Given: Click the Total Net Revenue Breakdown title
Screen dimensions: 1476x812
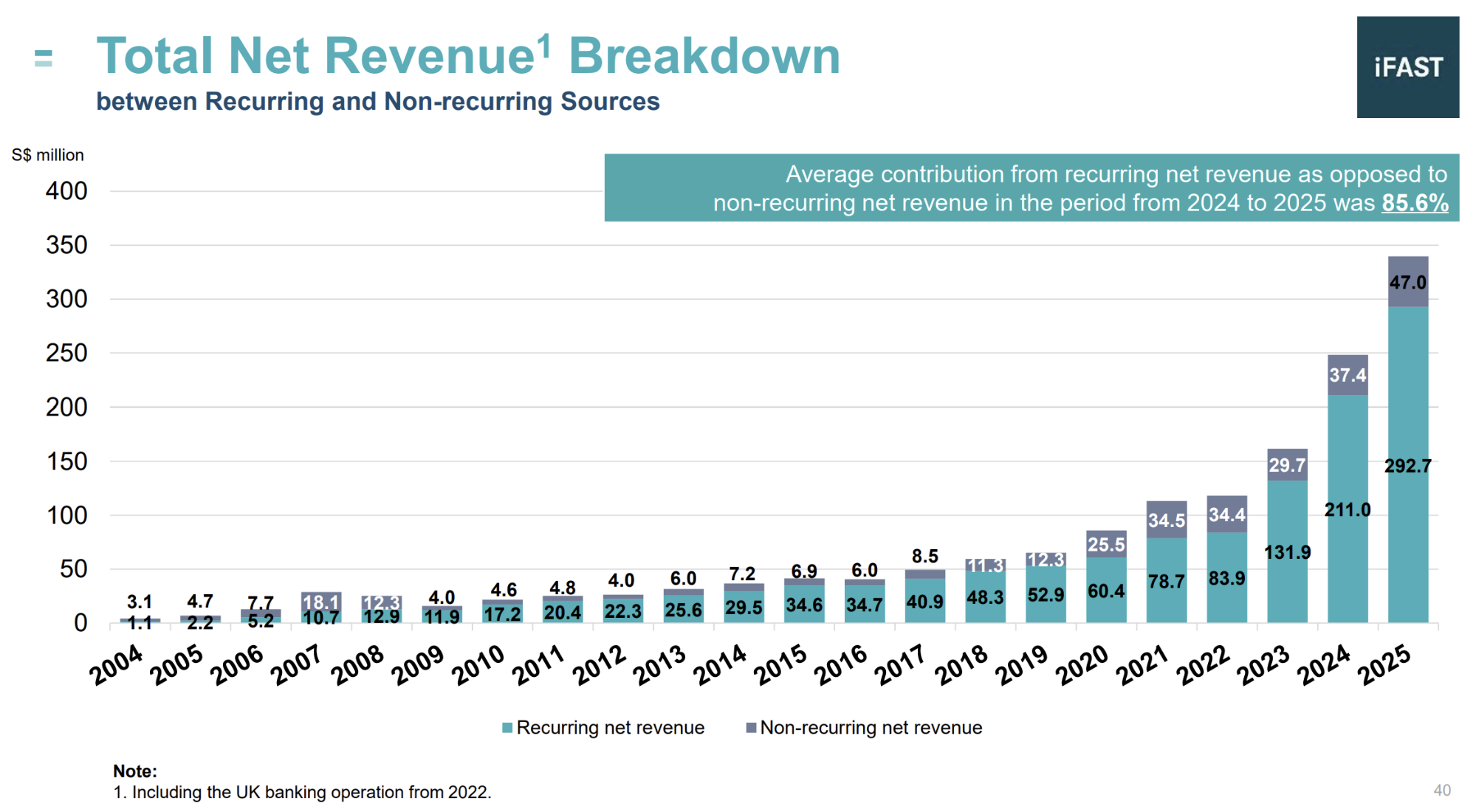Looking at the screenshot, I should click(468, 56).
